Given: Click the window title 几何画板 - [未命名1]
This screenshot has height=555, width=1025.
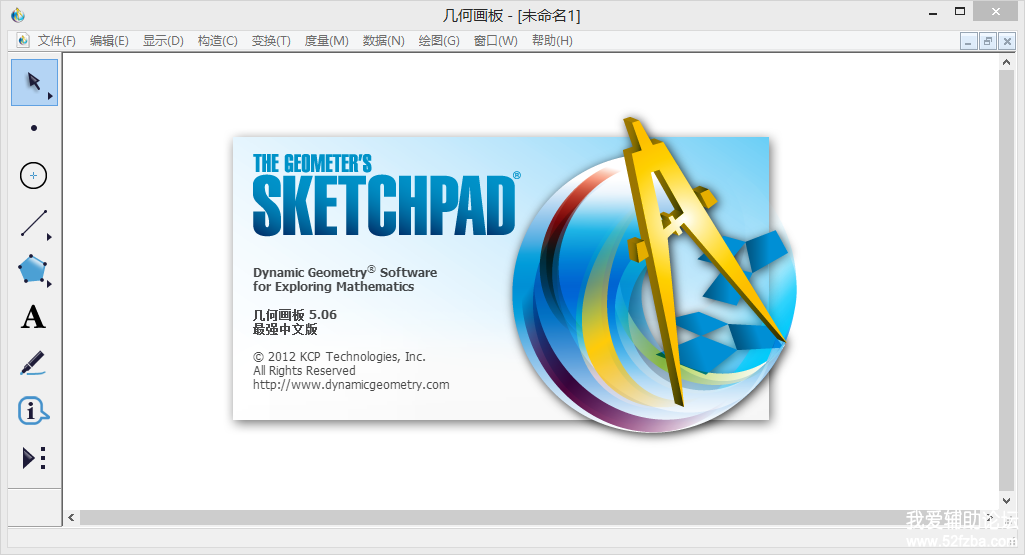Looking at the screenshot, I should (x=512, y=15).
